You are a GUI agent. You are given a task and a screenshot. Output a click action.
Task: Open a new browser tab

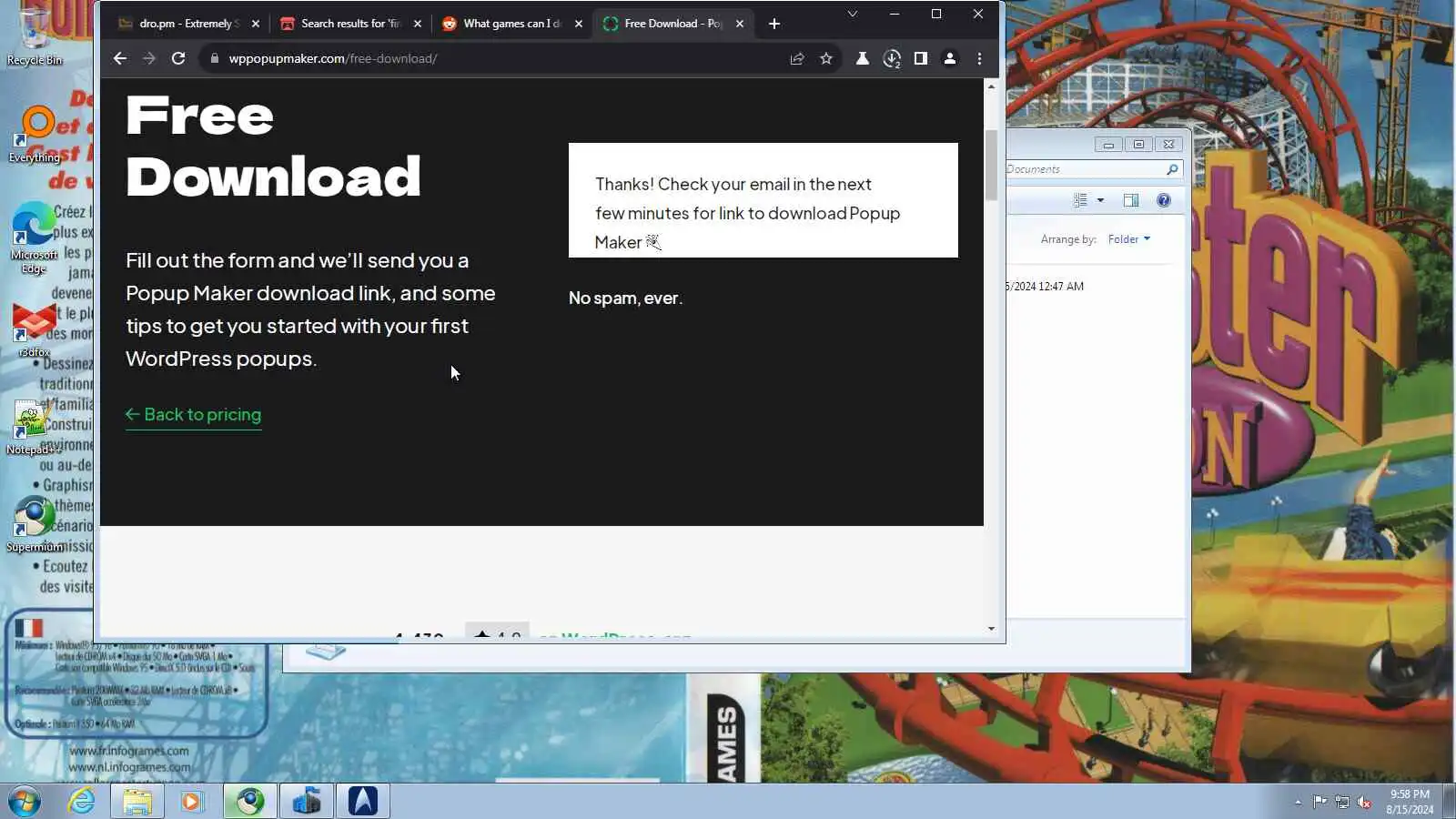pos(774,24)
